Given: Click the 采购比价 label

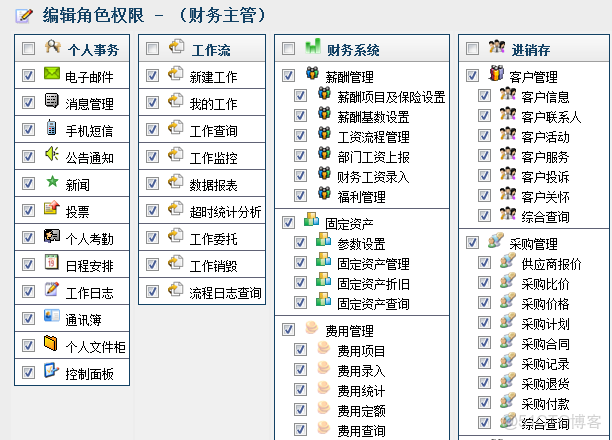Looking at the screenshot, I should point(546,284).
